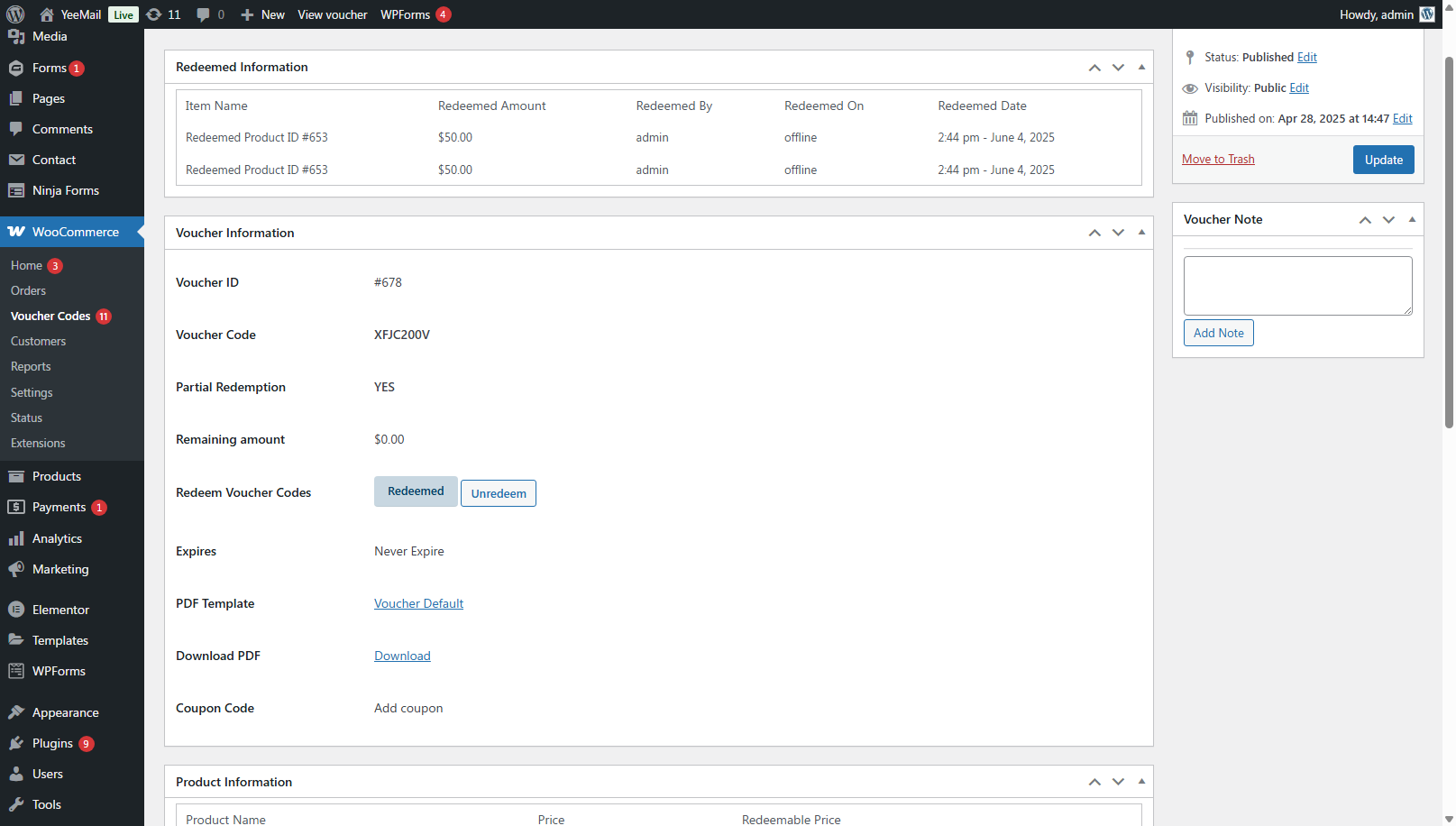Click the visibility eye icon

[x=1190, y=88]
